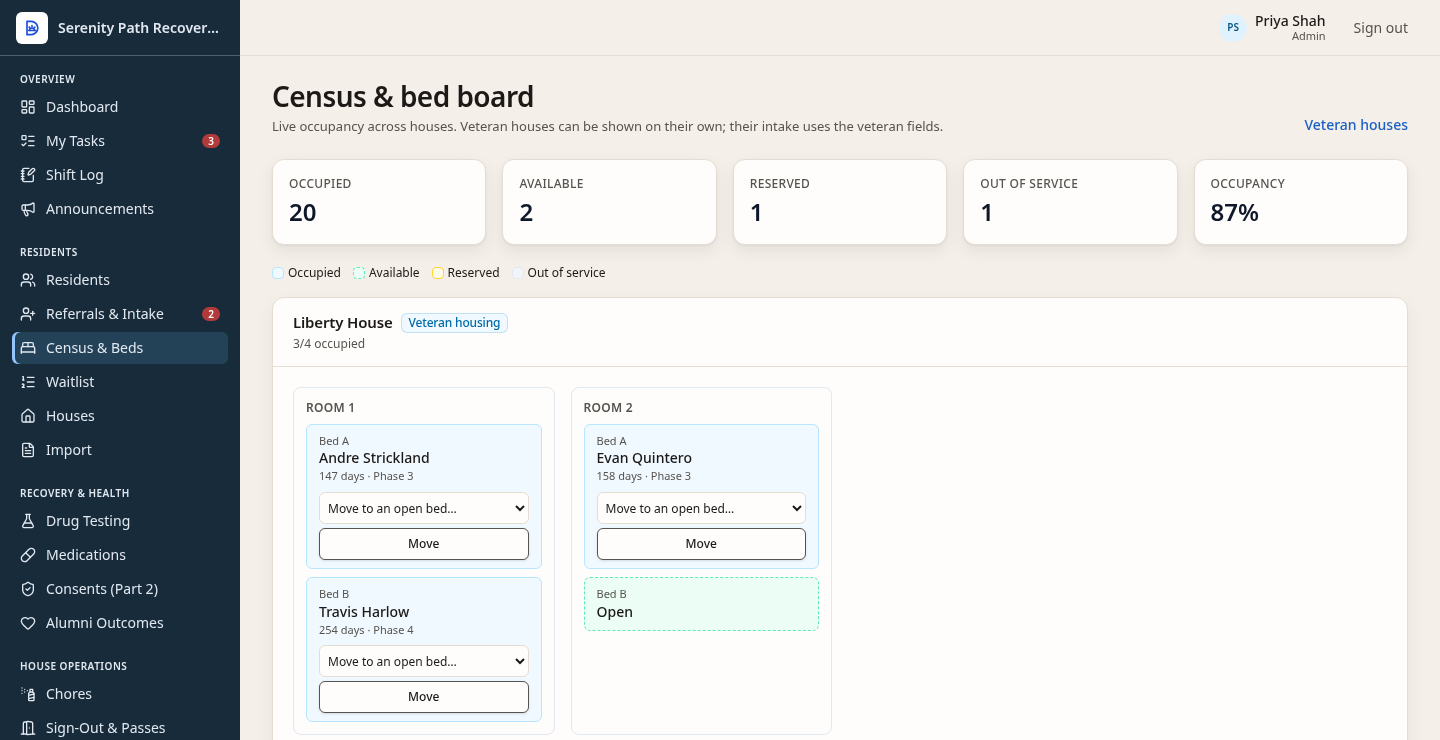
Task: Click the Liberty House heading
Action: click(x=342, y=323)
